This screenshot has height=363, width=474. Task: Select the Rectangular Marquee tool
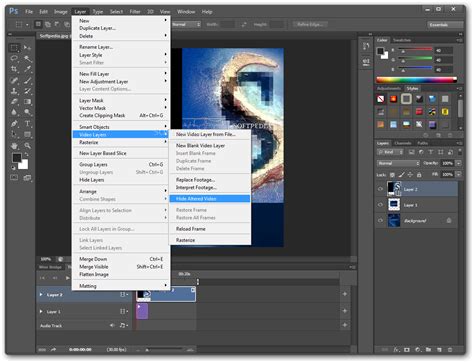14,48
